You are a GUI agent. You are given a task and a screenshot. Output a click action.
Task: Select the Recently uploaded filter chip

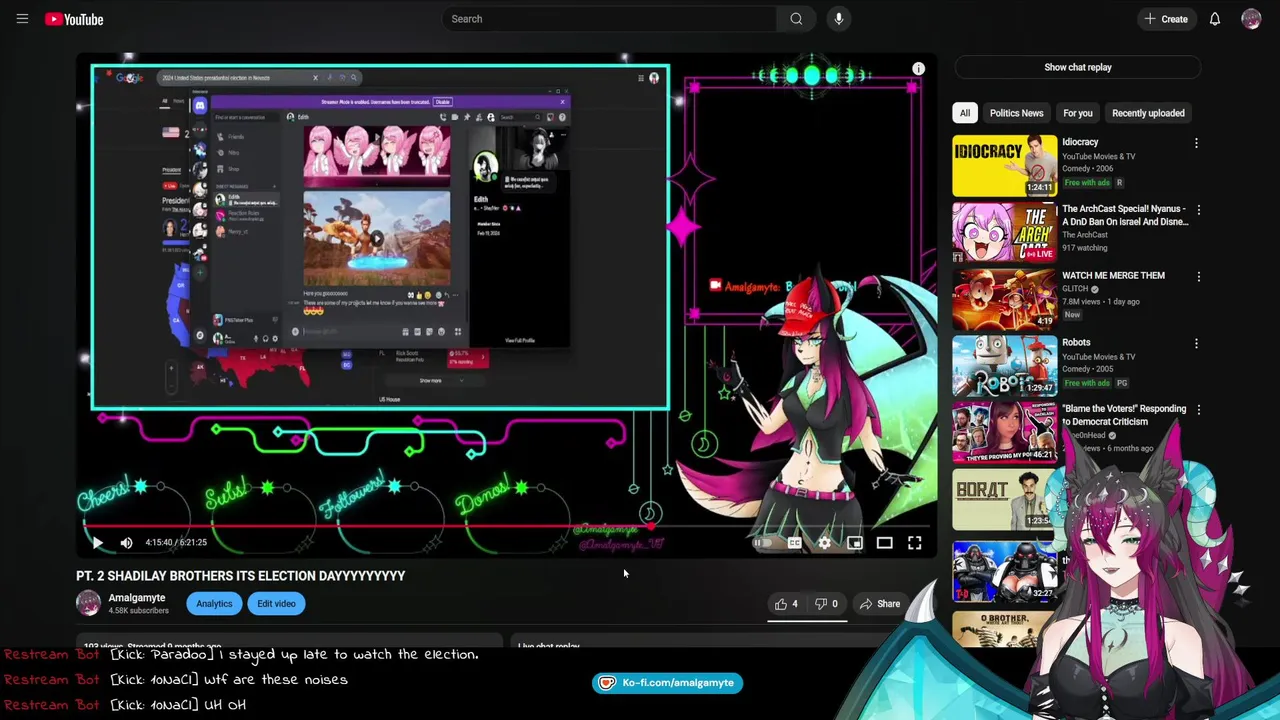coord(1148,113)
